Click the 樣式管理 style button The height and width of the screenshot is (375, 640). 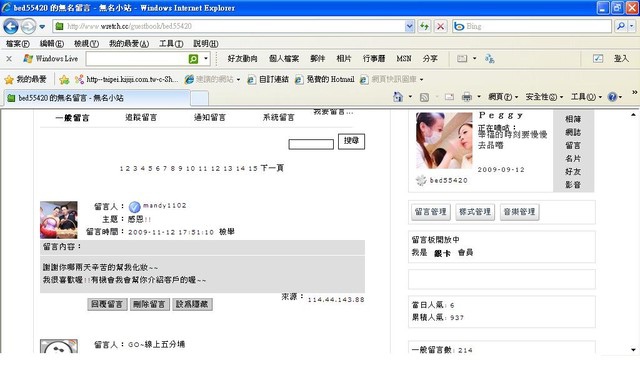coord(475,212)
